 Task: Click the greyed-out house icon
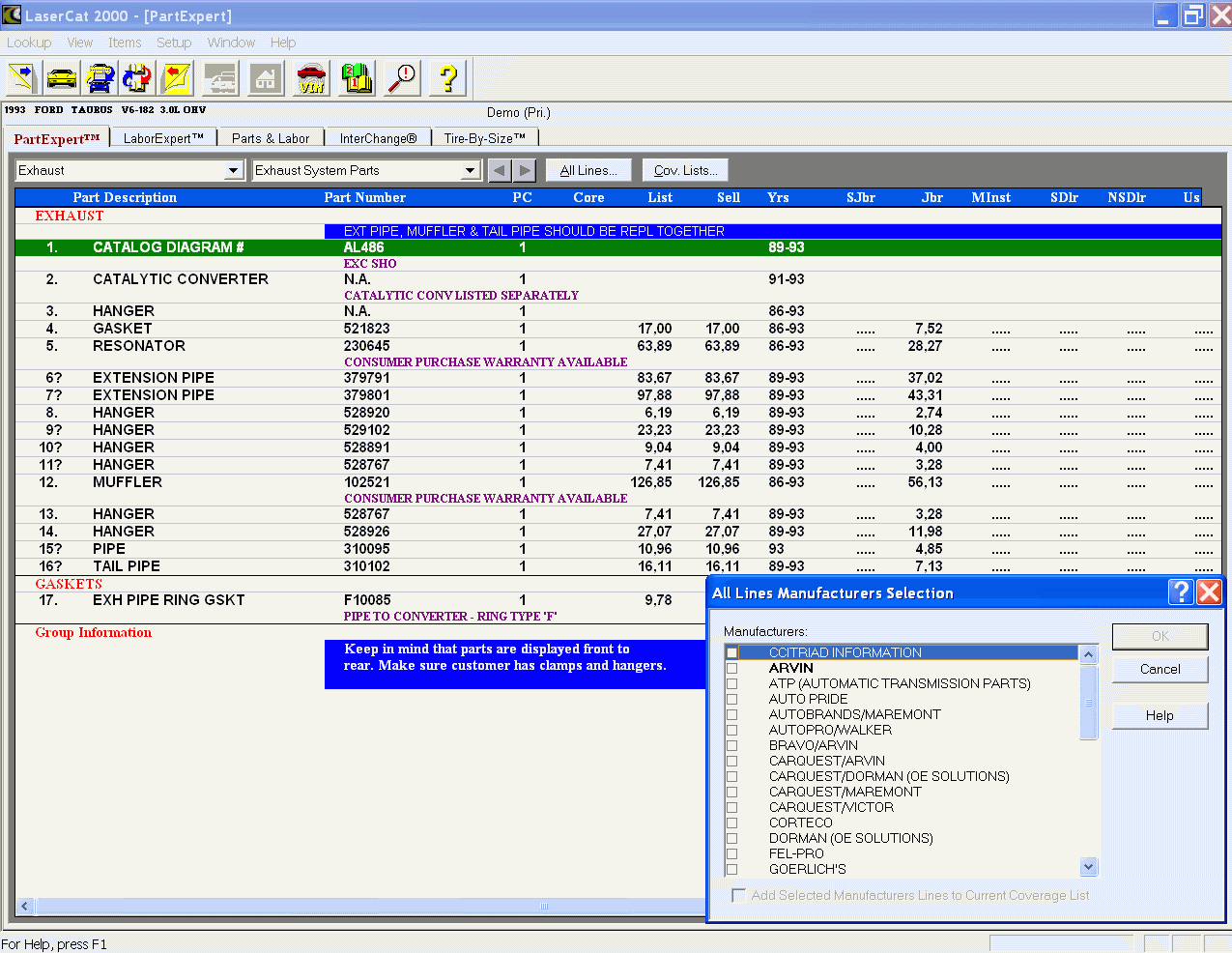point(266,78)
